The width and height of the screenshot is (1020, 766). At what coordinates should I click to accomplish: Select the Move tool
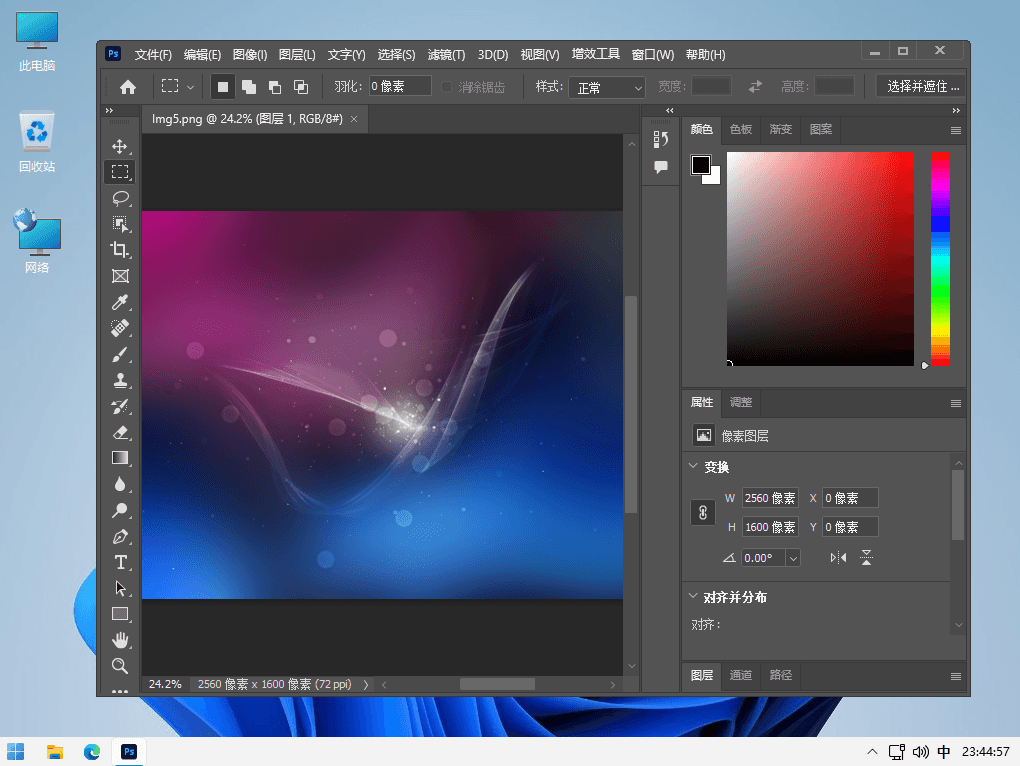click(120, 146)
